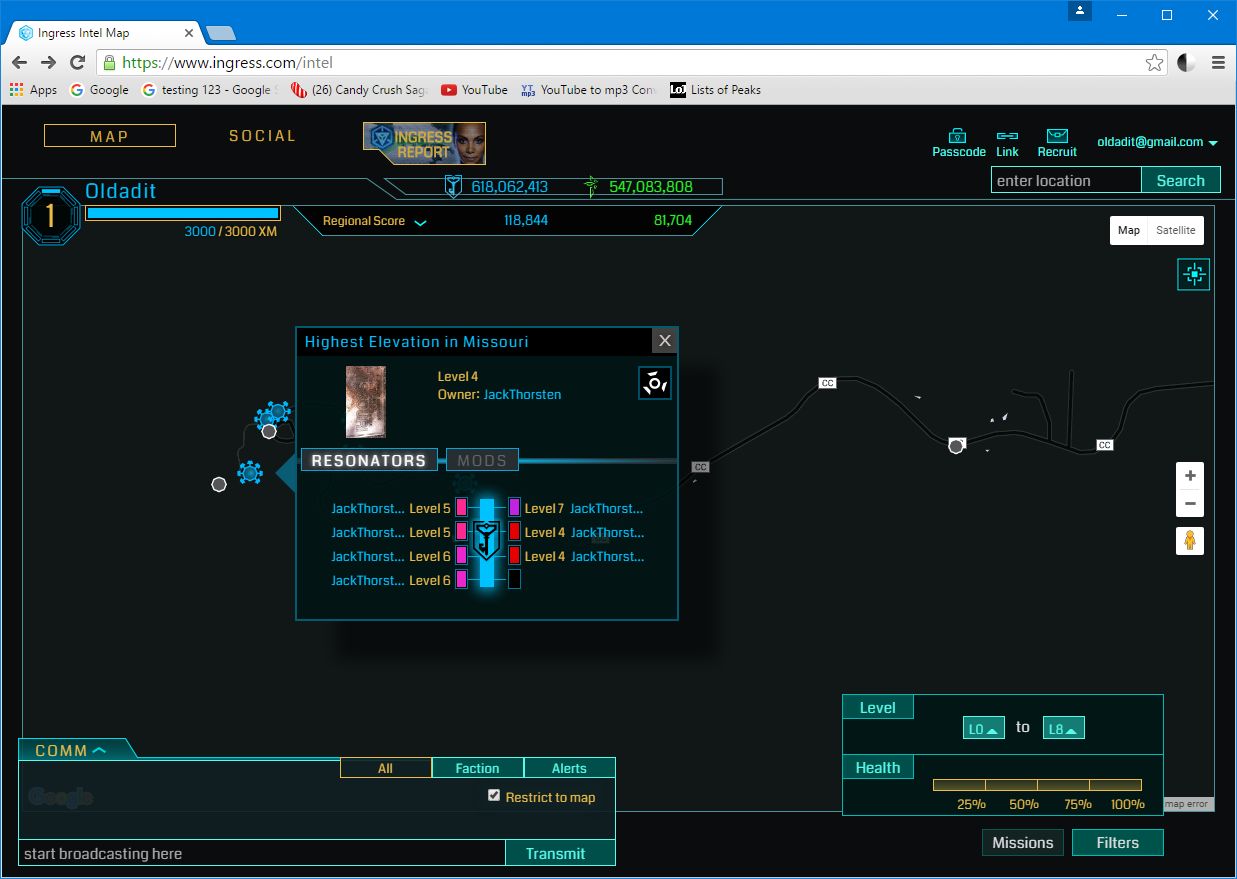Toggle the Restrict to map checkbox
The image size is (1237, 879).
coord(493,796)
